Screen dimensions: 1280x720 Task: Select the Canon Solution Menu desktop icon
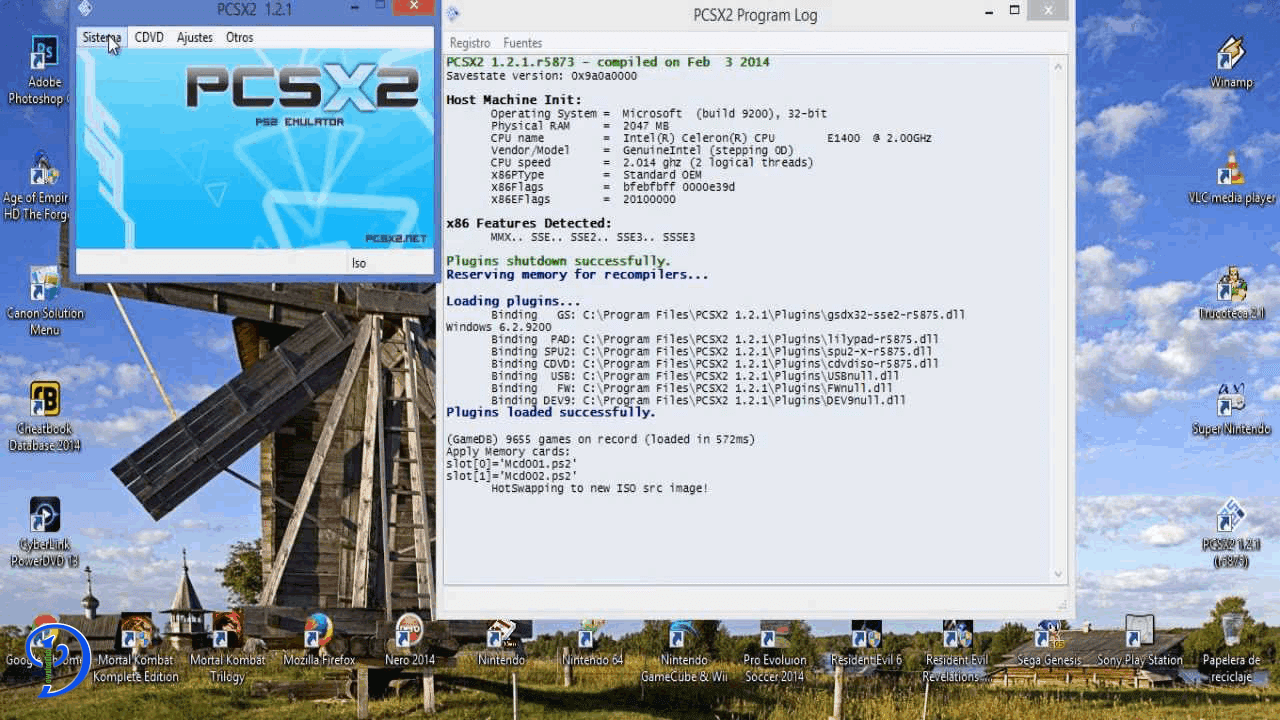[44, 301]
